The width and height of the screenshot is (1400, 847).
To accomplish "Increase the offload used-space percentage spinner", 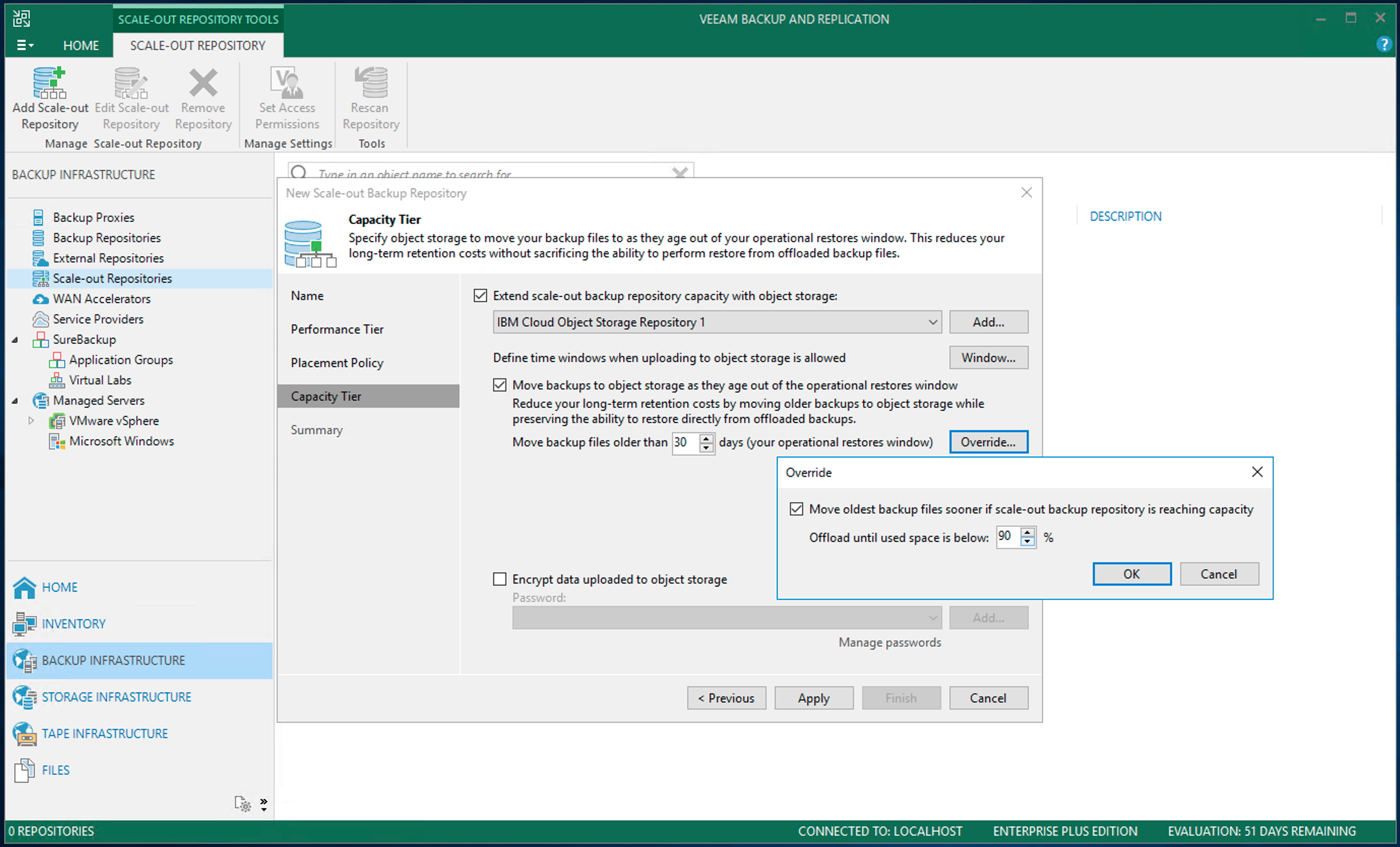I will click(x=1027, y=532).
